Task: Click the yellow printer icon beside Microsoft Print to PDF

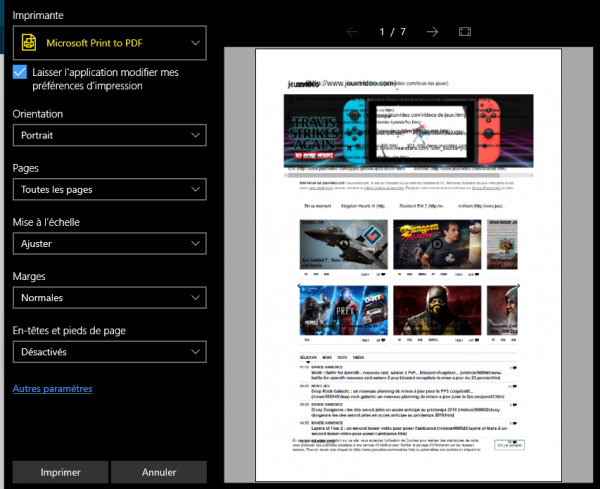Action: coord(29,42)
